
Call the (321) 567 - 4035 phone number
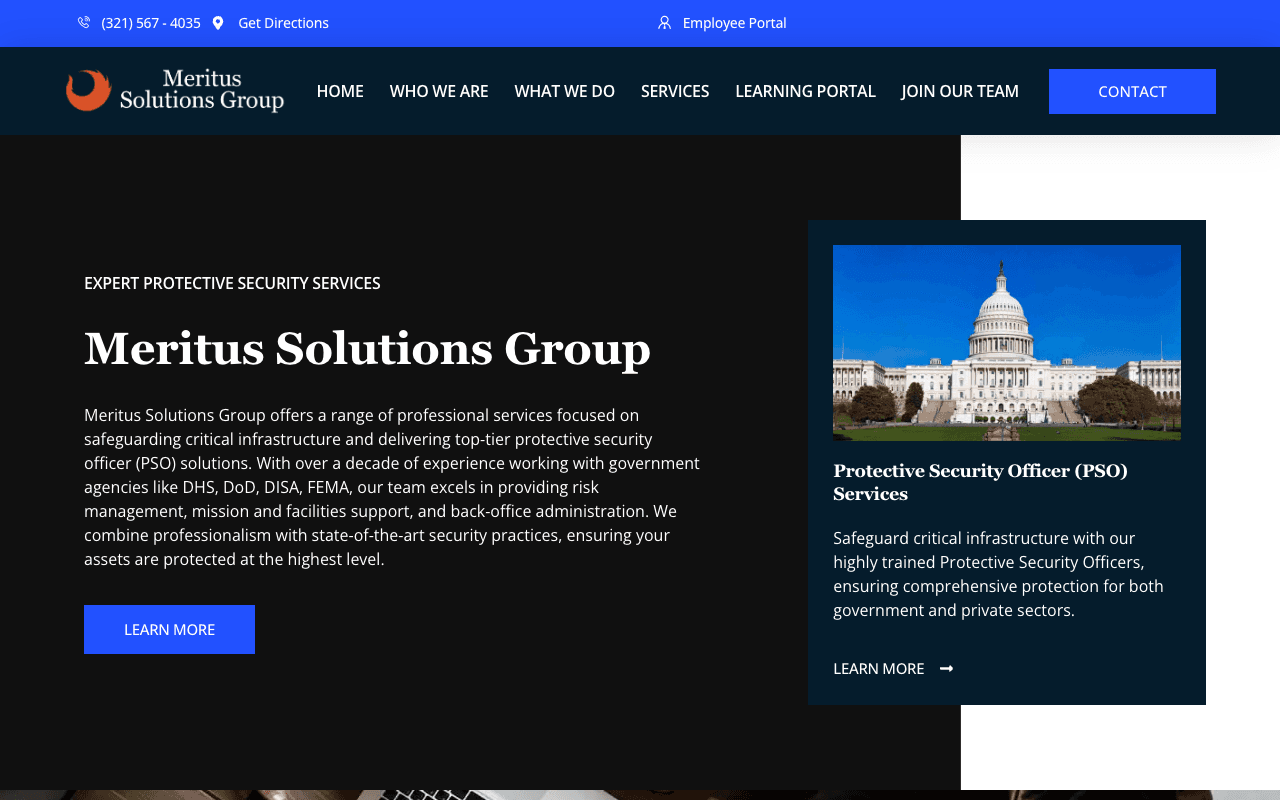pos(150,22)
